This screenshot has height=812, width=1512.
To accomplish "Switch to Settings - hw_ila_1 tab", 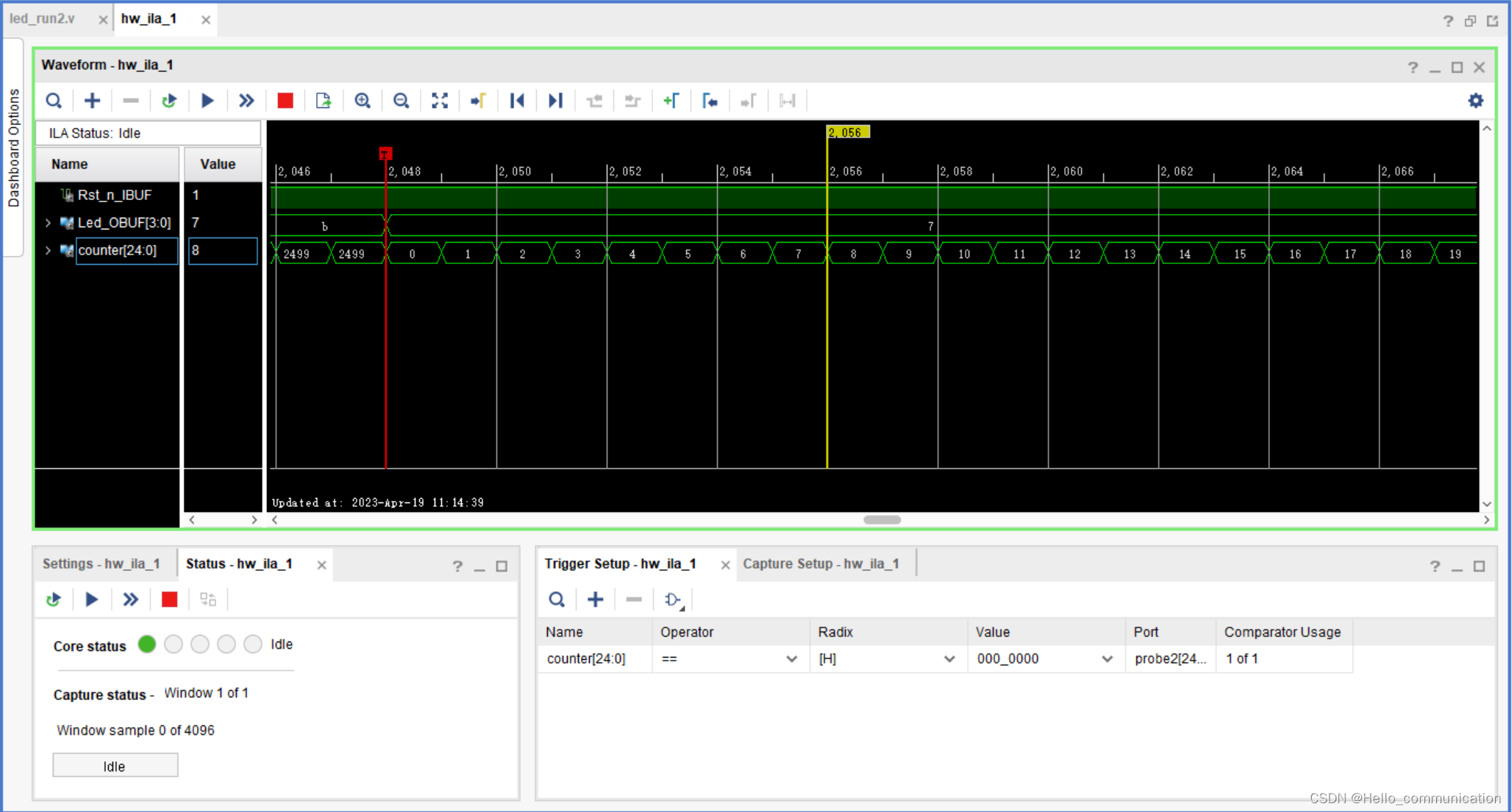I will (101, 564).
